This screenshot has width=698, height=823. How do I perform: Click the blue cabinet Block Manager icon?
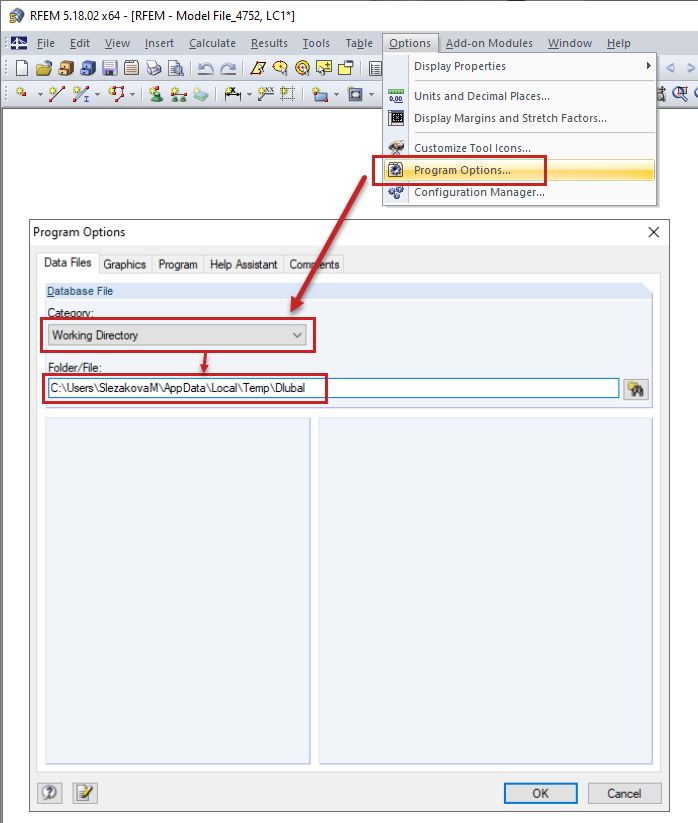coord(88,68)
